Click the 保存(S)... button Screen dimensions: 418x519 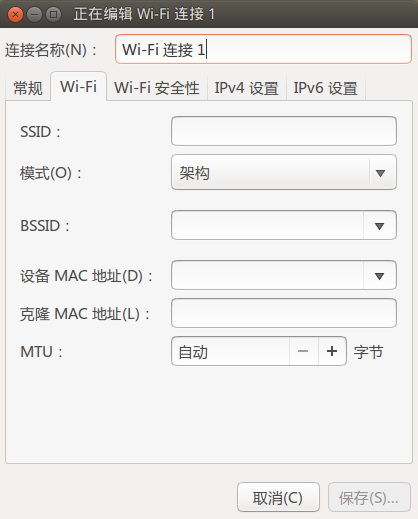[x=369, y=498]
